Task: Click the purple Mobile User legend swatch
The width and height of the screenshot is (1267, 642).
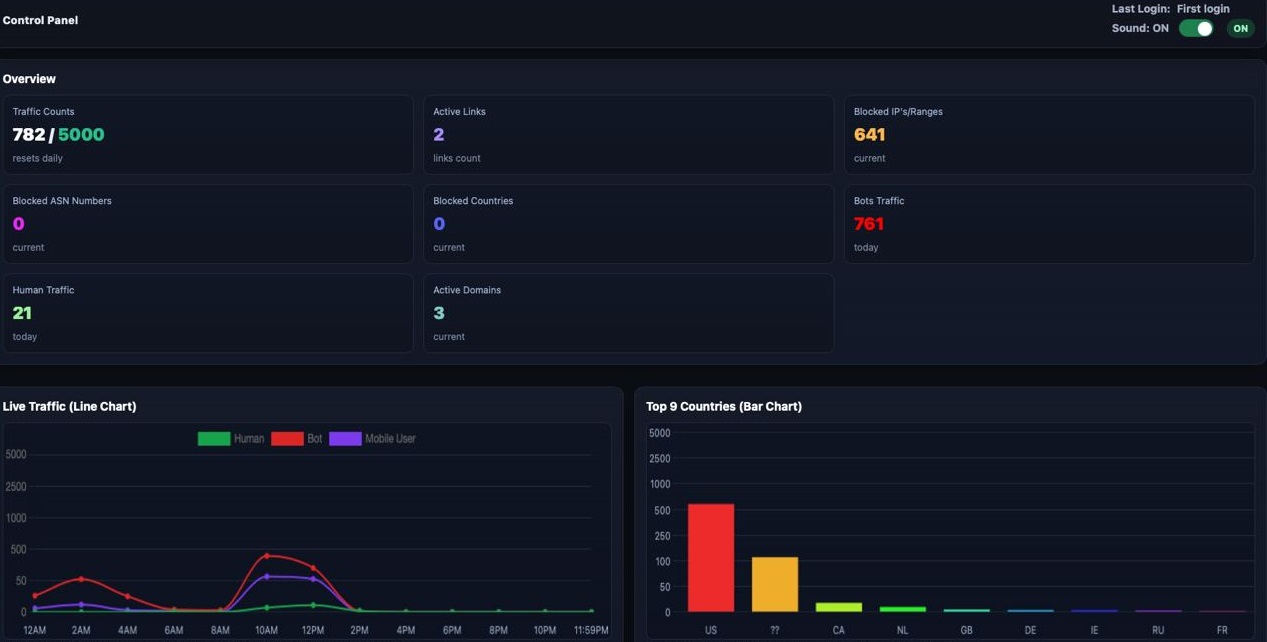Action: coord(345,438)
